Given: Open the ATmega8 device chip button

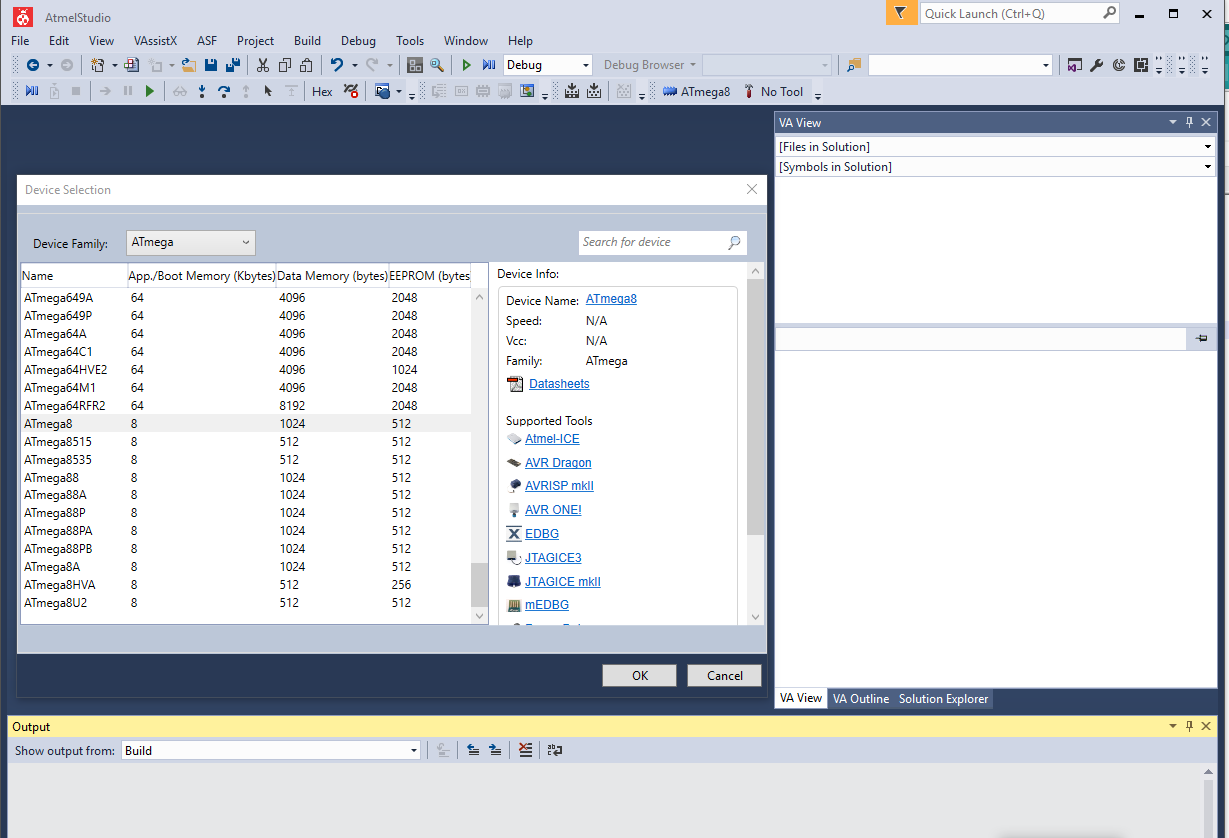Looking at the screenshot, I should coord(696,91).
